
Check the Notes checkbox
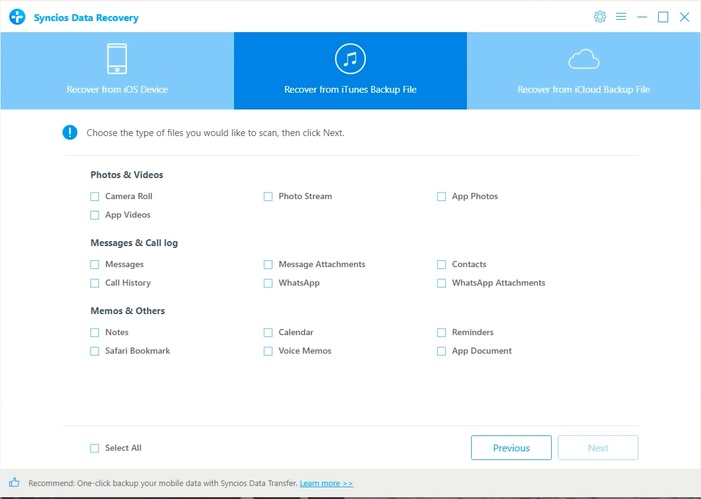pos(95,332)
